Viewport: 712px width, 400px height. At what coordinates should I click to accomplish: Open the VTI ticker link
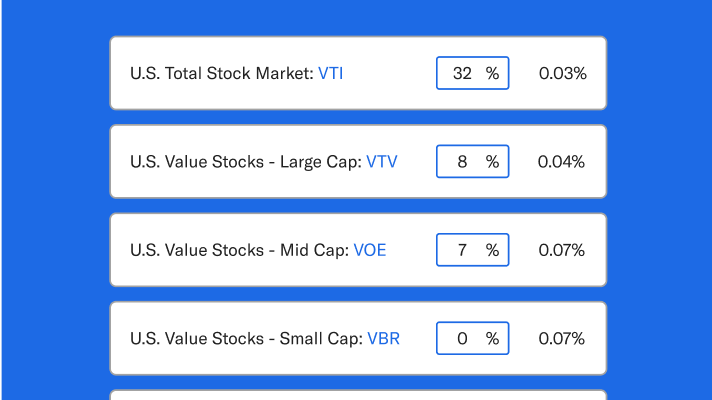point(331,73)
